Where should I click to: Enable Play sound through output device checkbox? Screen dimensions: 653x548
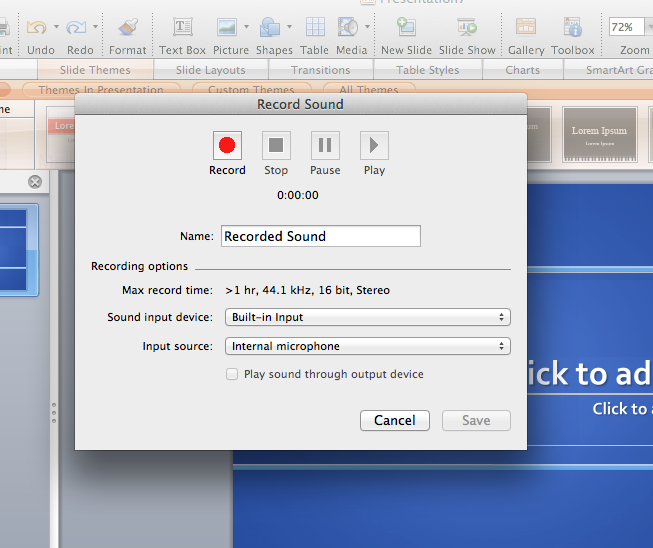(232, 374)
